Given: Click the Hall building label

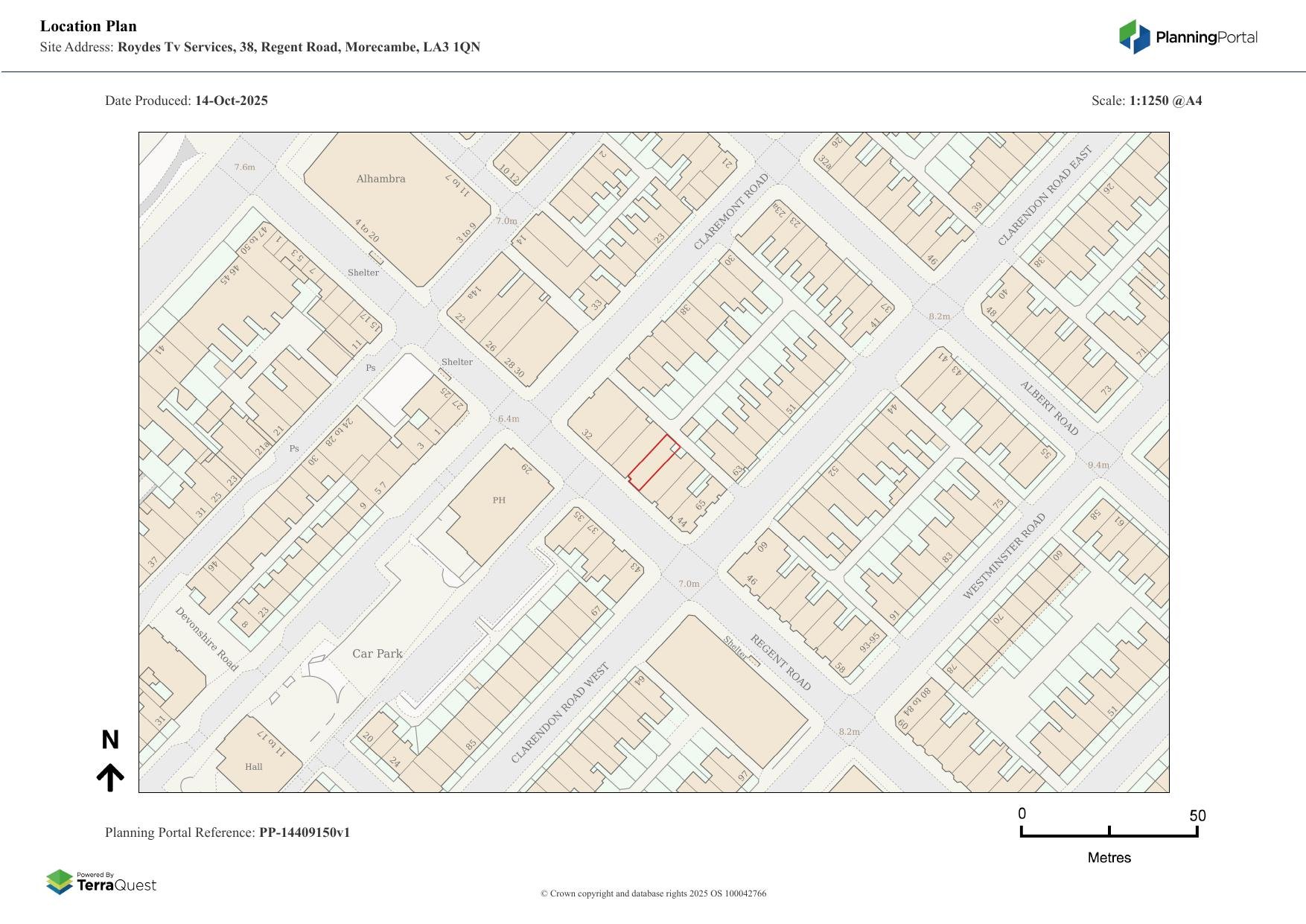Looking at the screenshot, I should click(x=254, y=767).
